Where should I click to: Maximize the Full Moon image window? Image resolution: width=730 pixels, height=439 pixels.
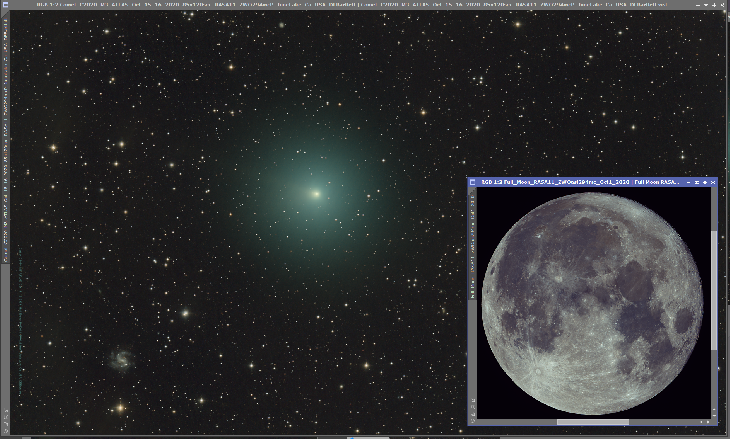coord(705,183)
